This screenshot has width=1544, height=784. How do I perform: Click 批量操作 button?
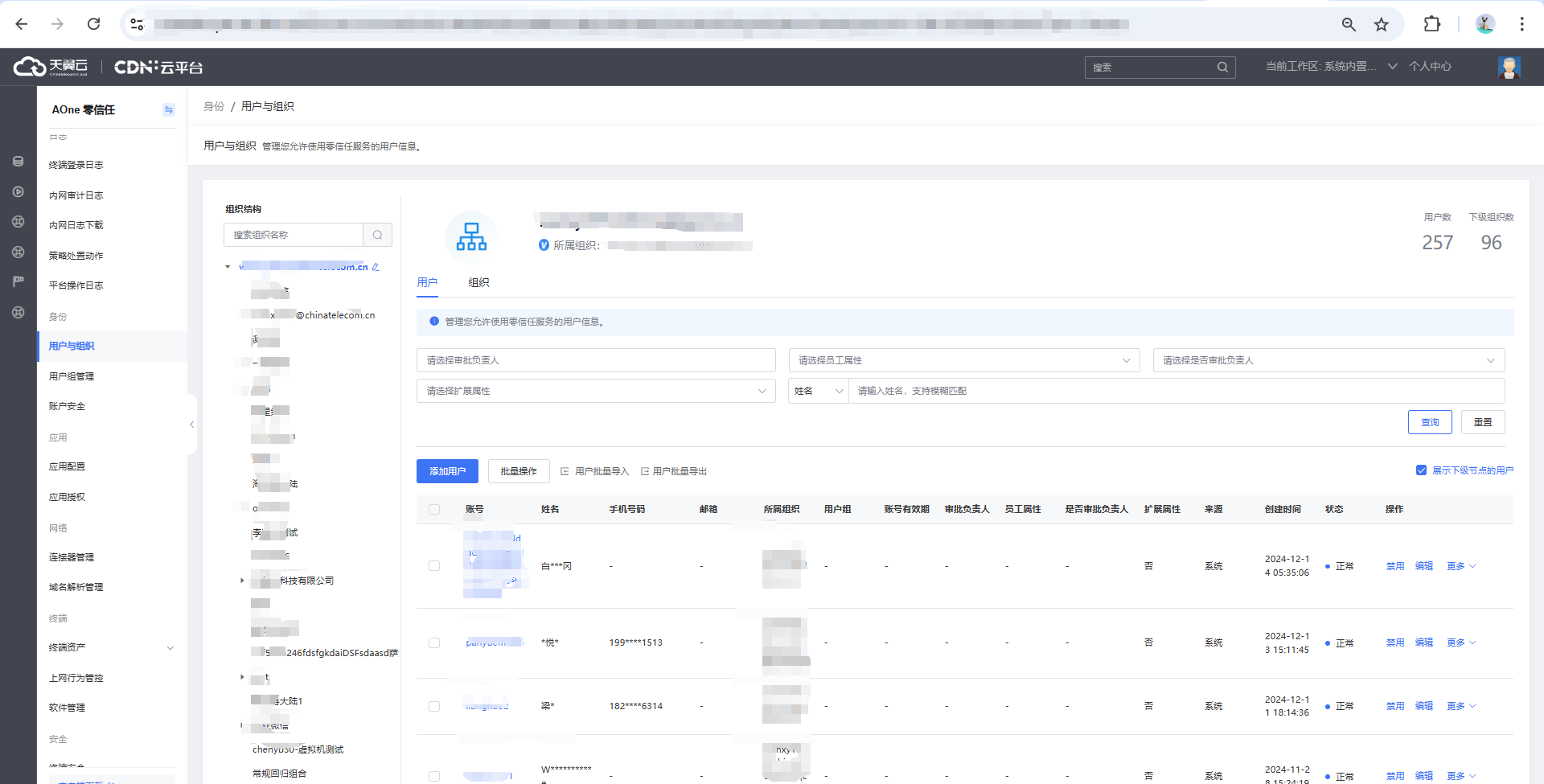(x=519, y=471)
